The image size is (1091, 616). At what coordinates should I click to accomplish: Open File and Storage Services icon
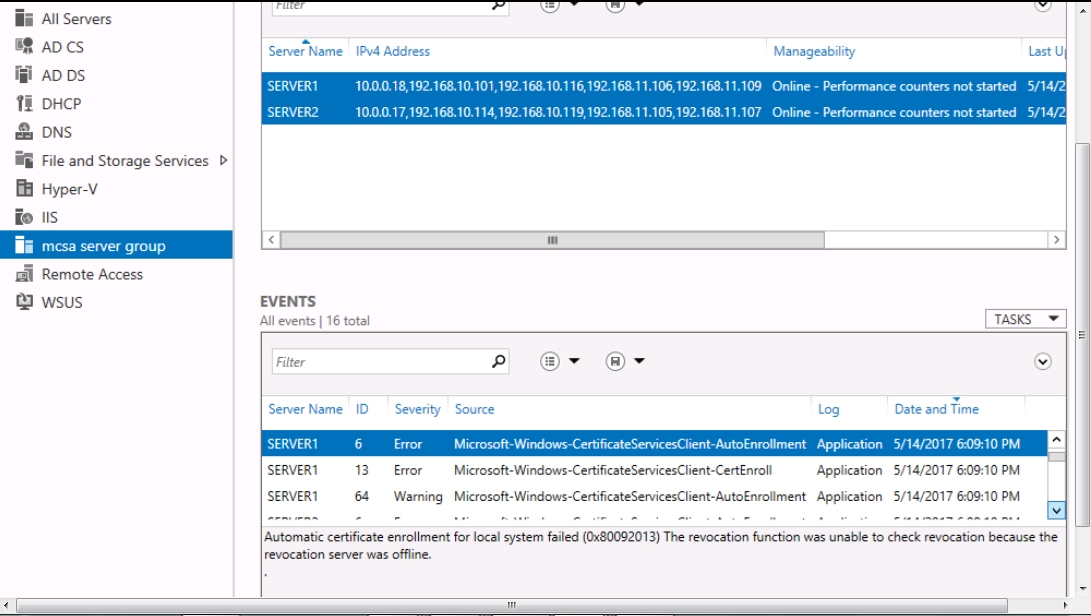tap(24, 160)
